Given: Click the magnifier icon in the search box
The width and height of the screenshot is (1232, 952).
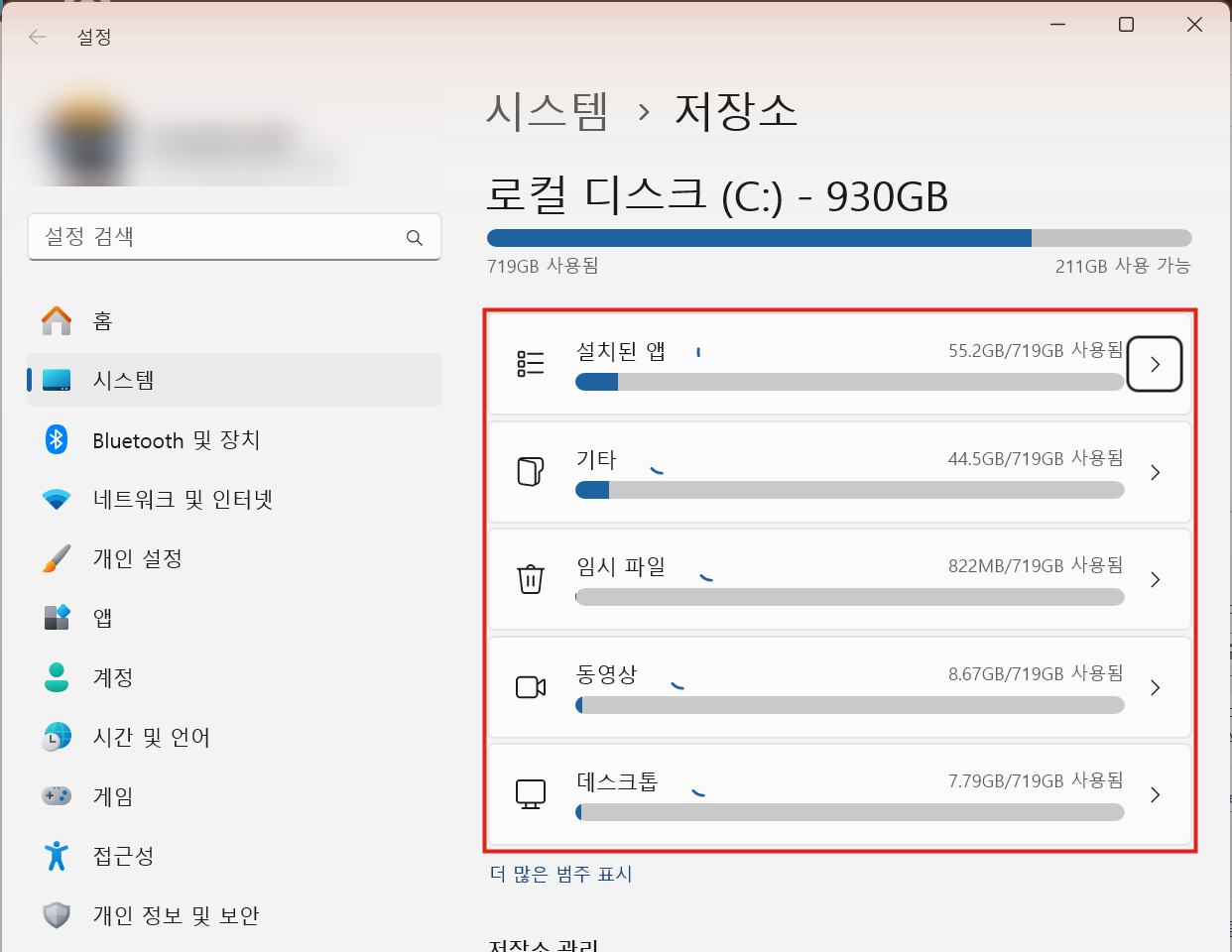Looking at the screenshot, I should click(x=415, y=238).
